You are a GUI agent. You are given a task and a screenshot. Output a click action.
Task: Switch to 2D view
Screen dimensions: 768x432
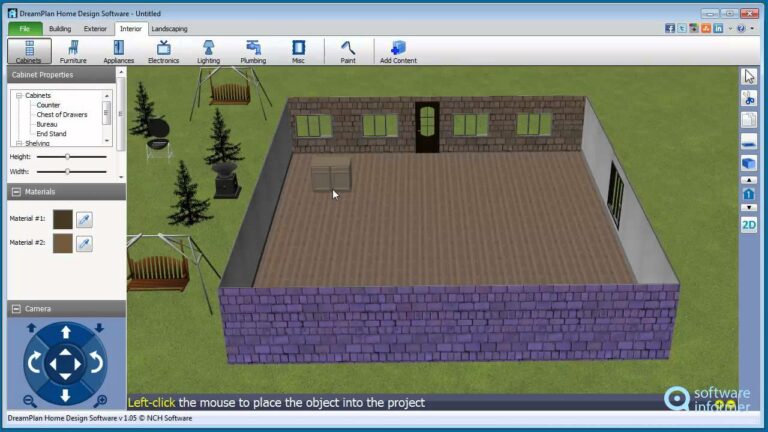[749, 225]
